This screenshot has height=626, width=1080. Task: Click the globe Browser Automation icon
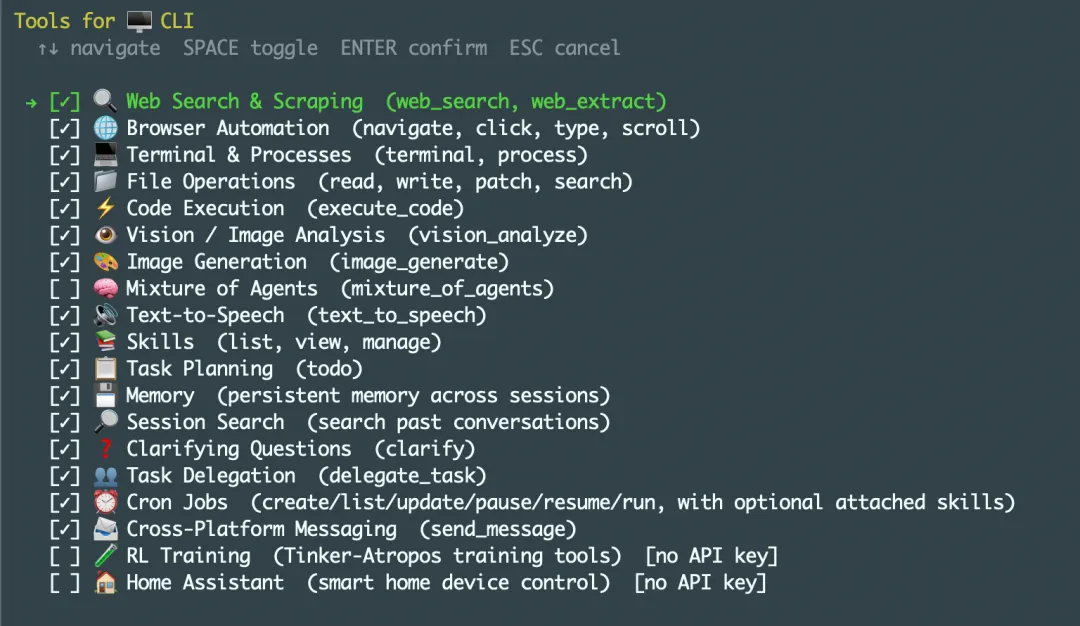point(105,128)
